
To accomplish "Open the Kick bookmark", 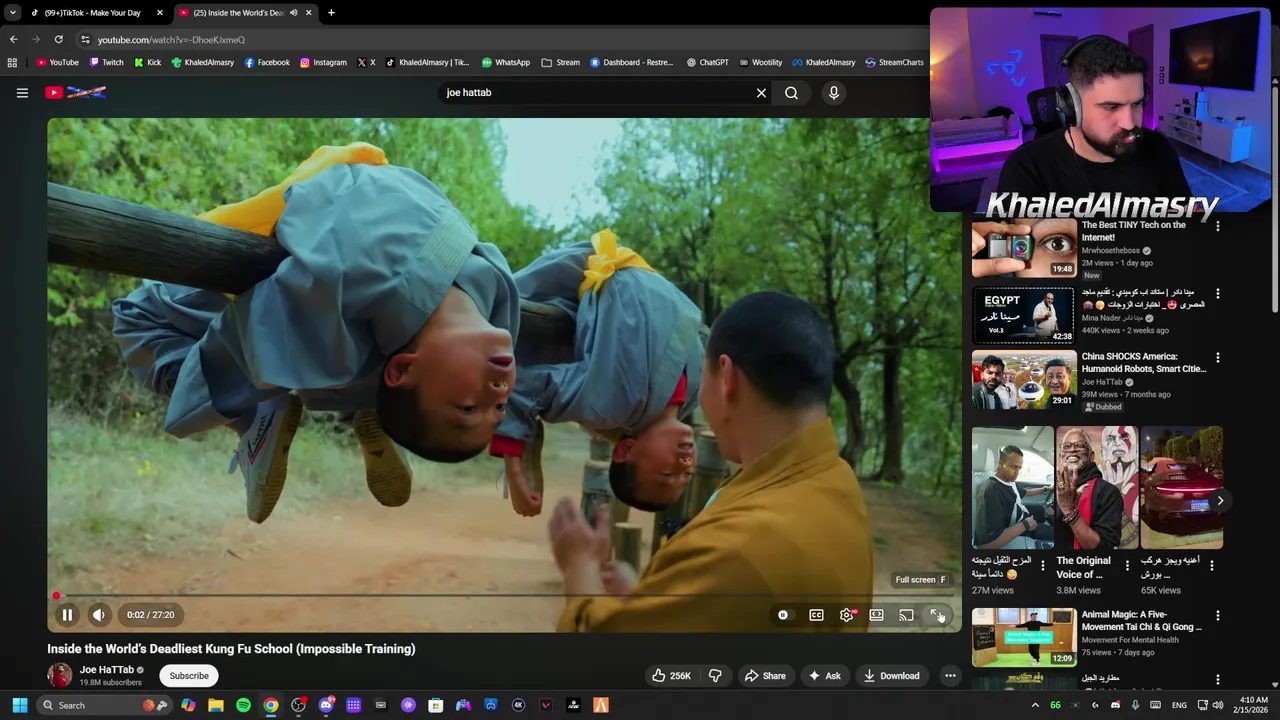I will [147, 62].
